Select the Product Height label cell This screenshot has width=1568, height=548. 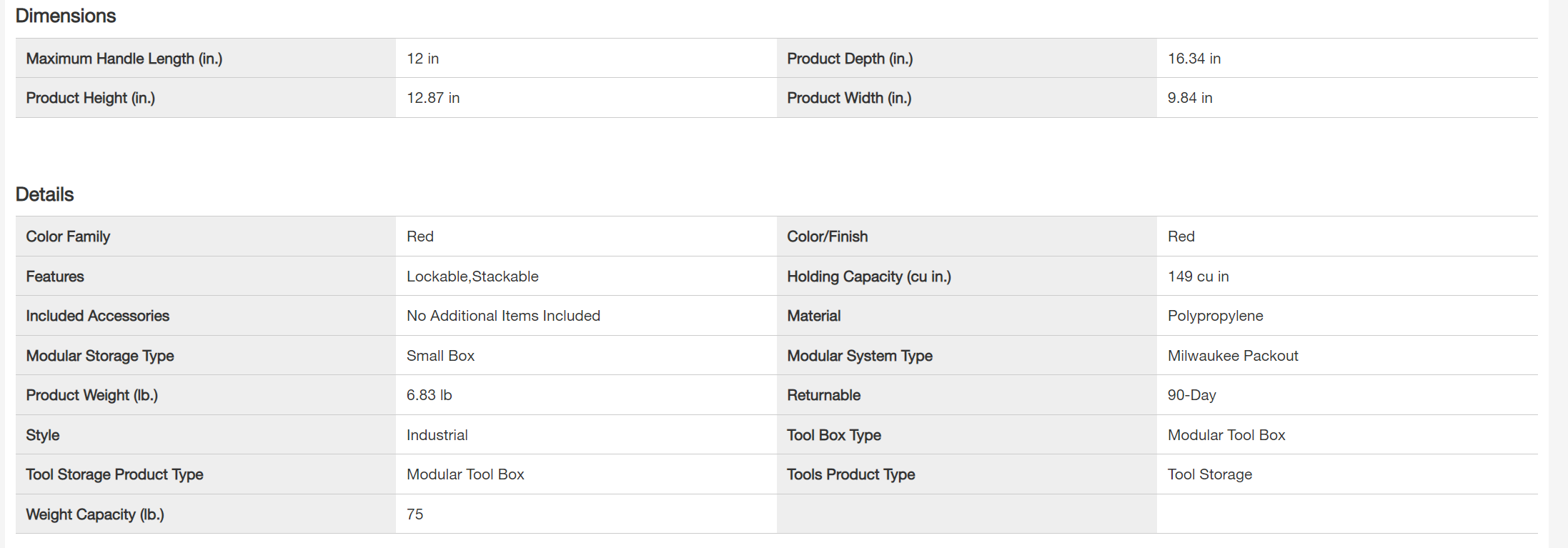[91, 98]
